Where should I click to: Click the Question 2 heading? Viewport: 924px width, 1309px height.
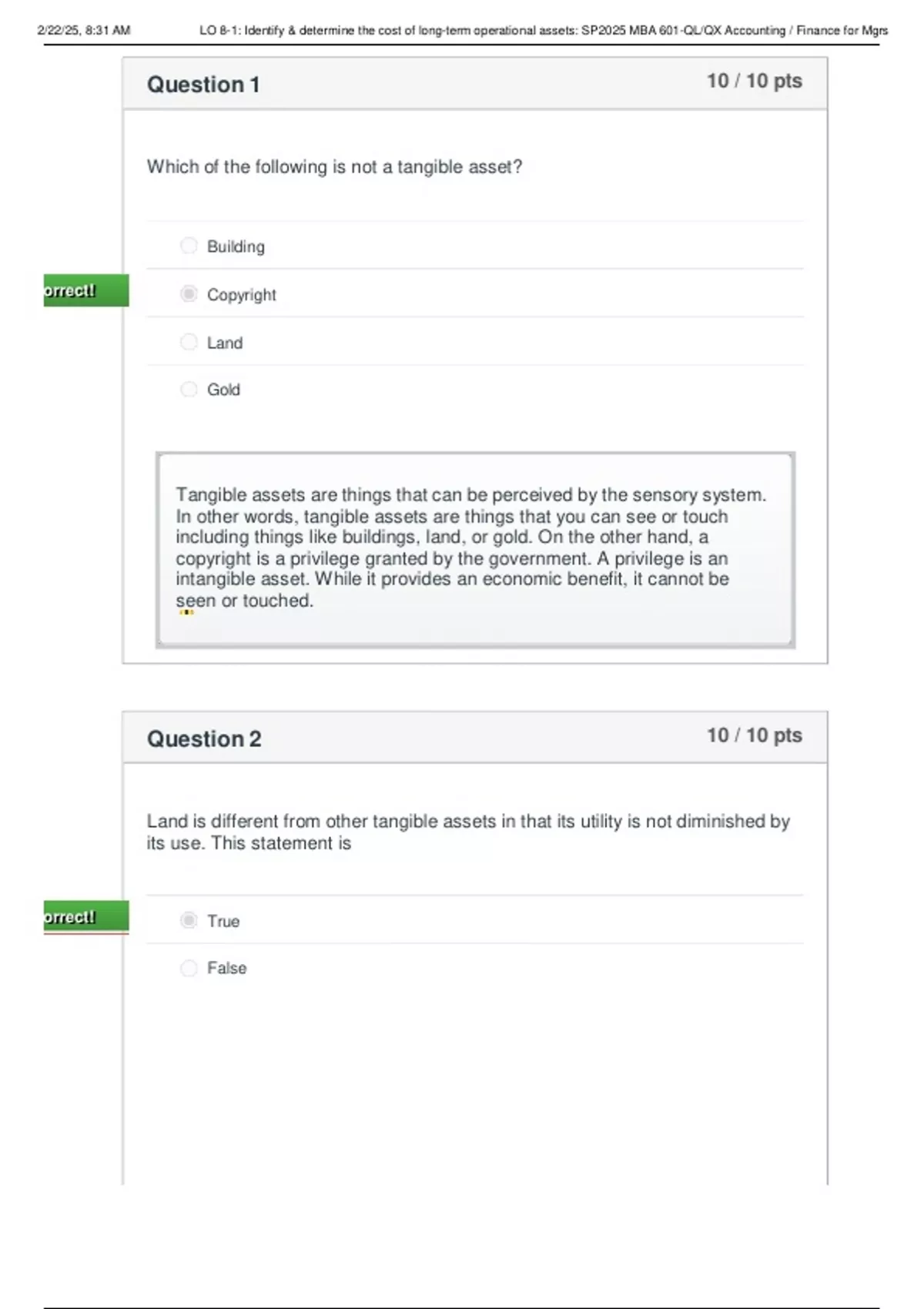click(x=204, y=738)
